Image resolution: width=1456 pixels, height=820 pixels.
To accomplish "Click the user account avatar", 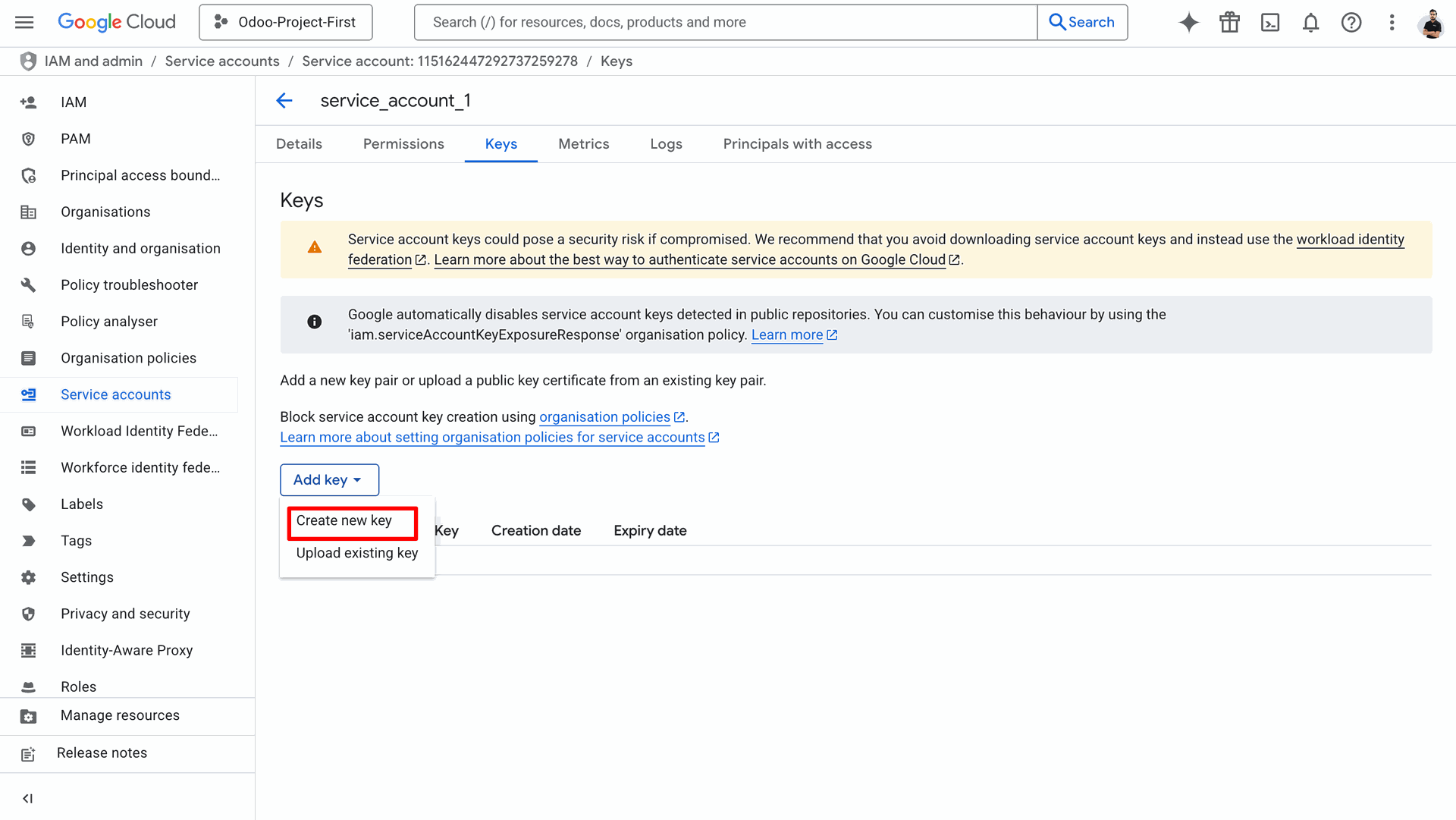I will pos(1432,22).
